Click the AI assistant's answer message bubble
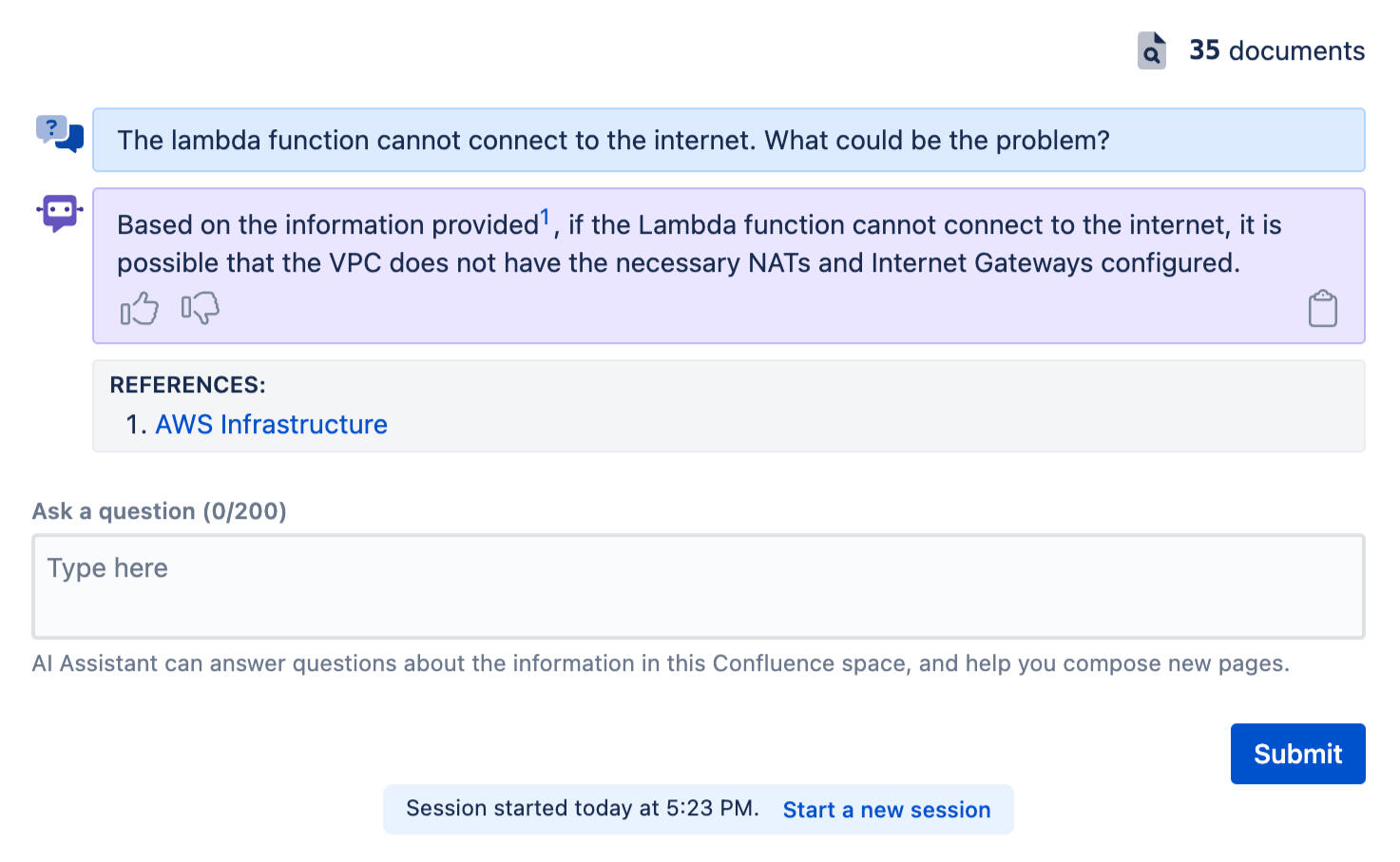 pyautogui.click(x=699, y=244)
